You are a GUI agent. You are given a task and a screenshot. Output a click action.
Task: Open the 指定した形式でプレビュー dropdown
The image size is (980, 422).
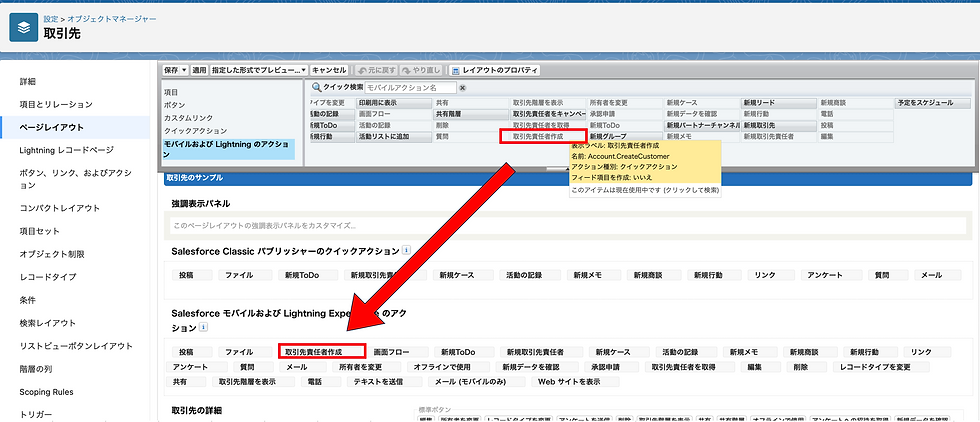pos(259,71)
